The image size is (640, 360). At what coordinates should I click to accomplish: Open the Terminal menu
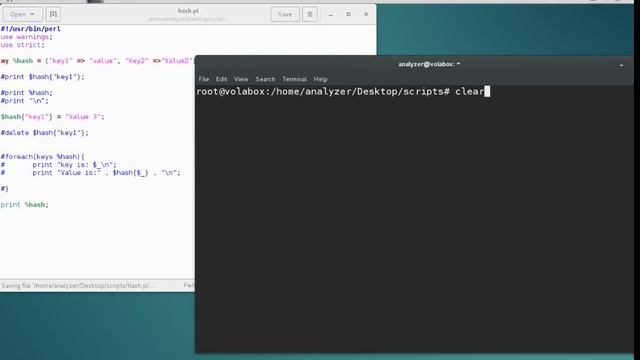click(294, 79)
